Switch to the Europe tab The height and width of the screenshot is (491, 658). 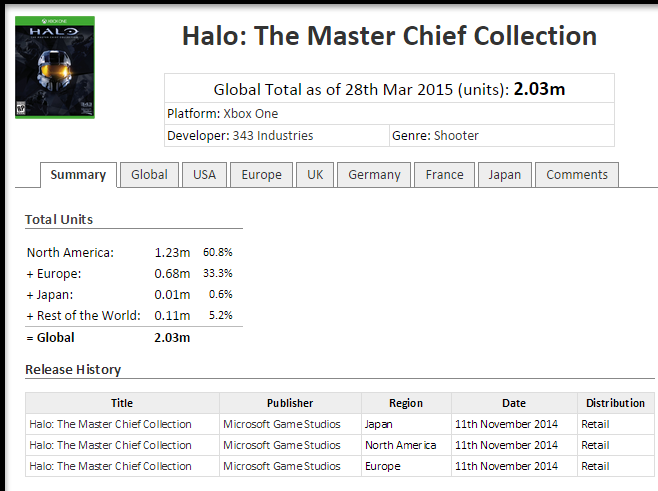coord(261,175)
